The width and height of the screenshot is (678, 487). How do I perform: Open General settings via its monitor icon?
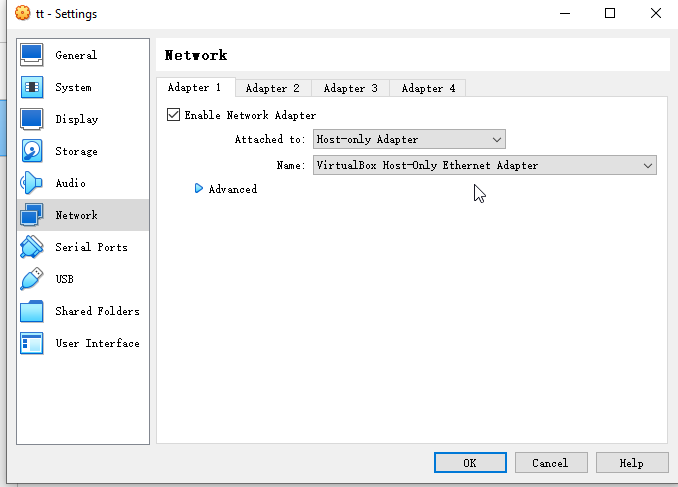[32, 55]
